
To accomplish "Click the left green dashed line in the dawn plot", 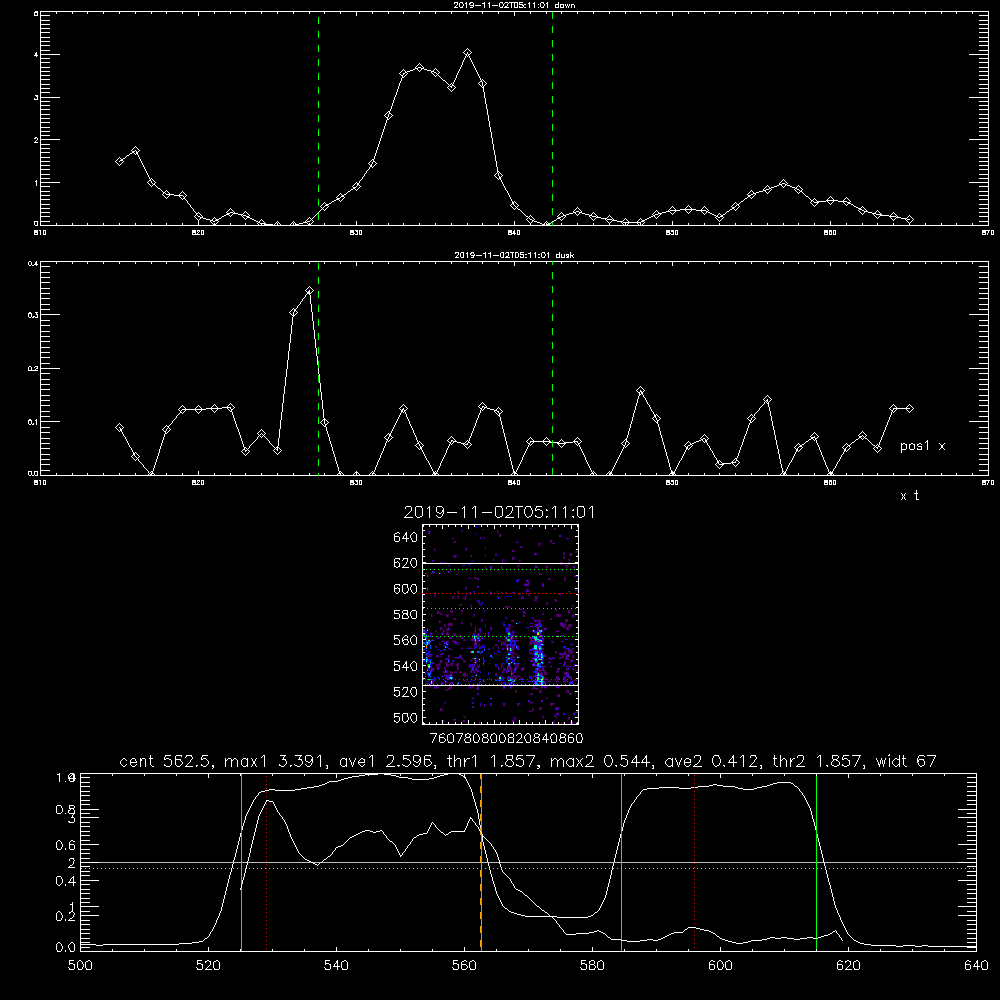I will coord(318,118).
